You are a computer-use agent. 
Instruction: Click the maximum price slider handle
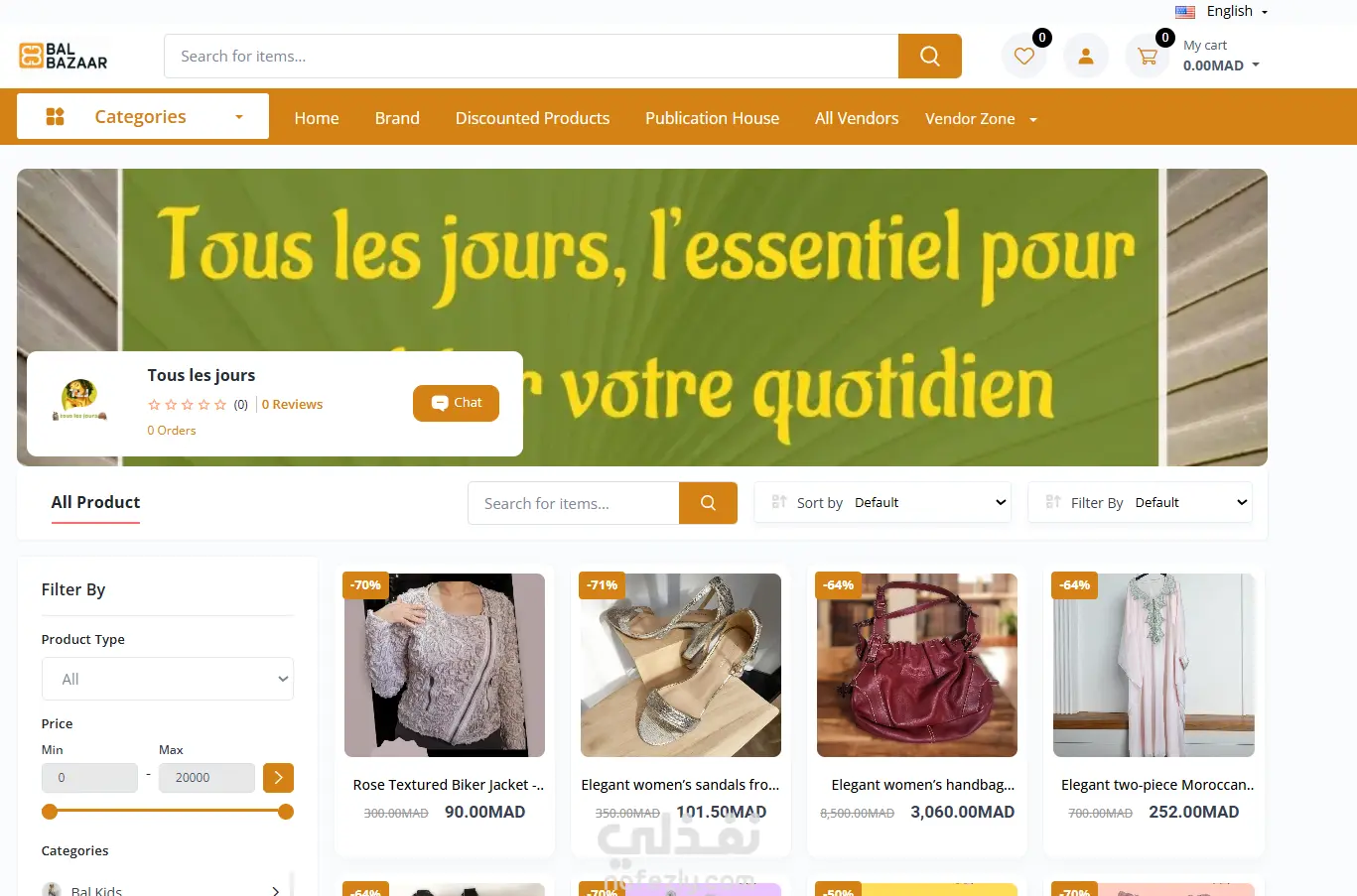(x=286, y=812)
